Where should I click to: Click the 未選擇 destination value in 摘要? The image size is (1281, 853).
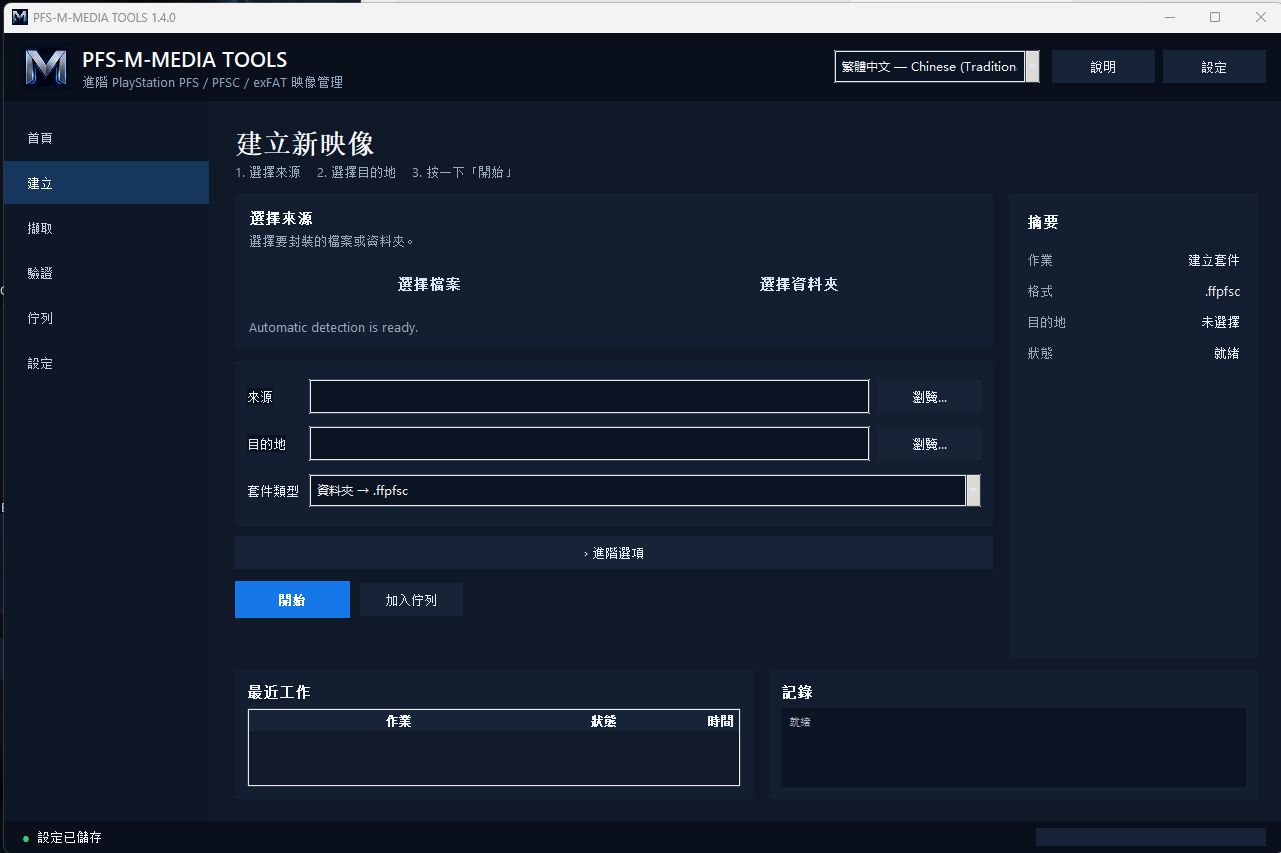click(1220, 322)
